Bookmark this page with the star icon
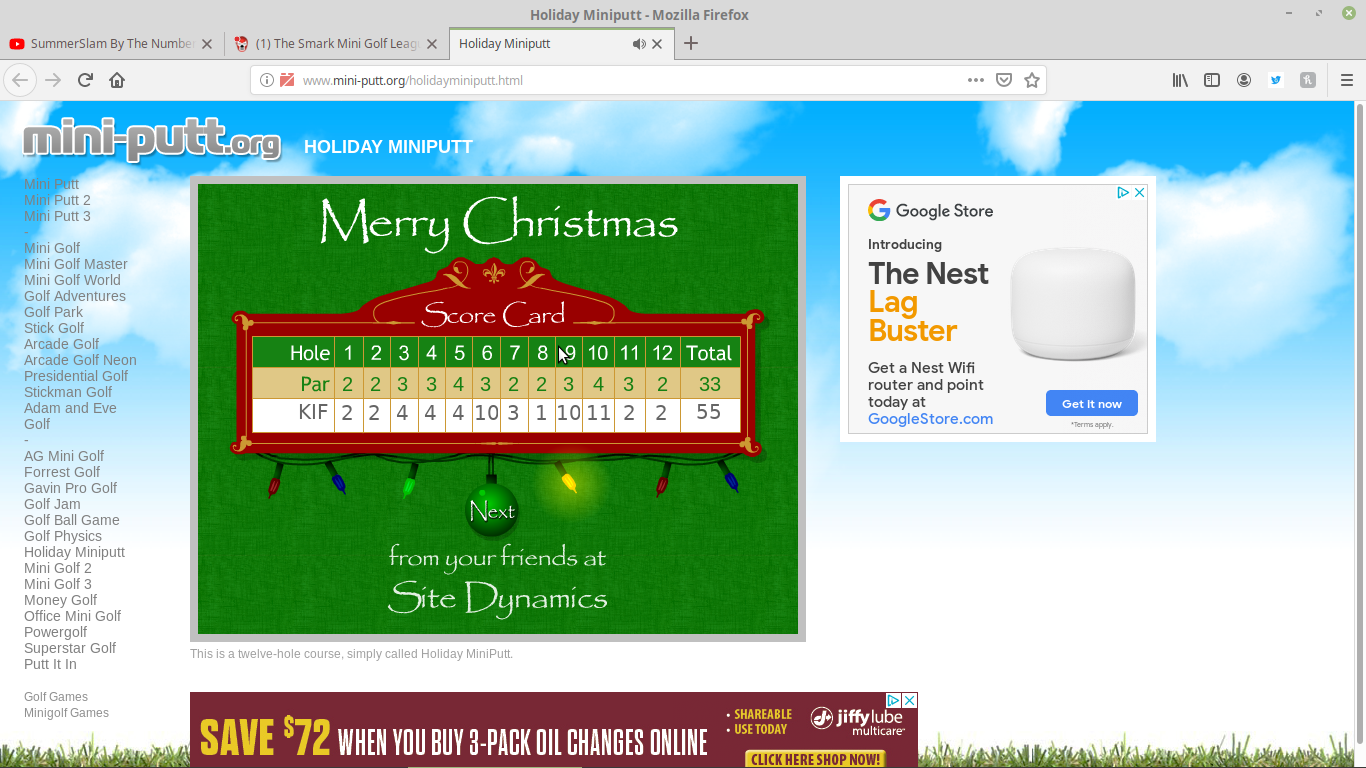 click(1032, 80)
